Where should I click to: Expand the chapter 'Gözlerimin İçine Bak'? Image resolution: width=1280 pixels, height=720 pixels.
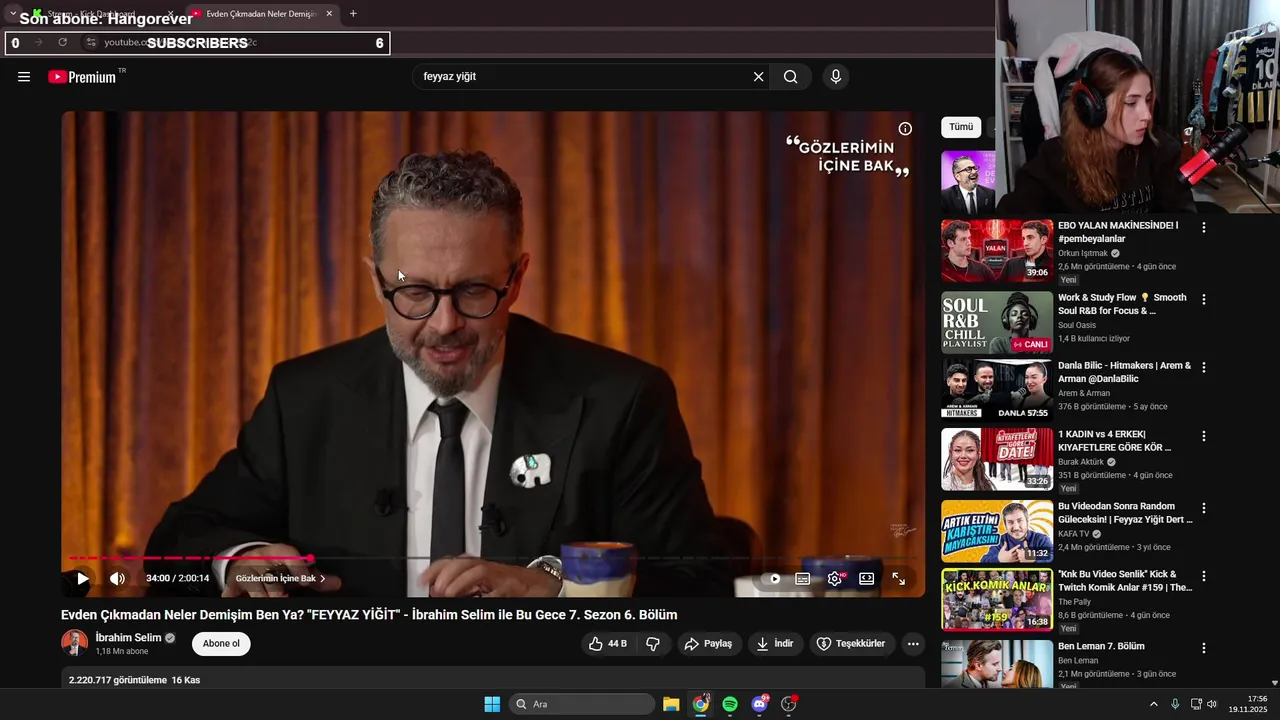click(x=281, y=578)
